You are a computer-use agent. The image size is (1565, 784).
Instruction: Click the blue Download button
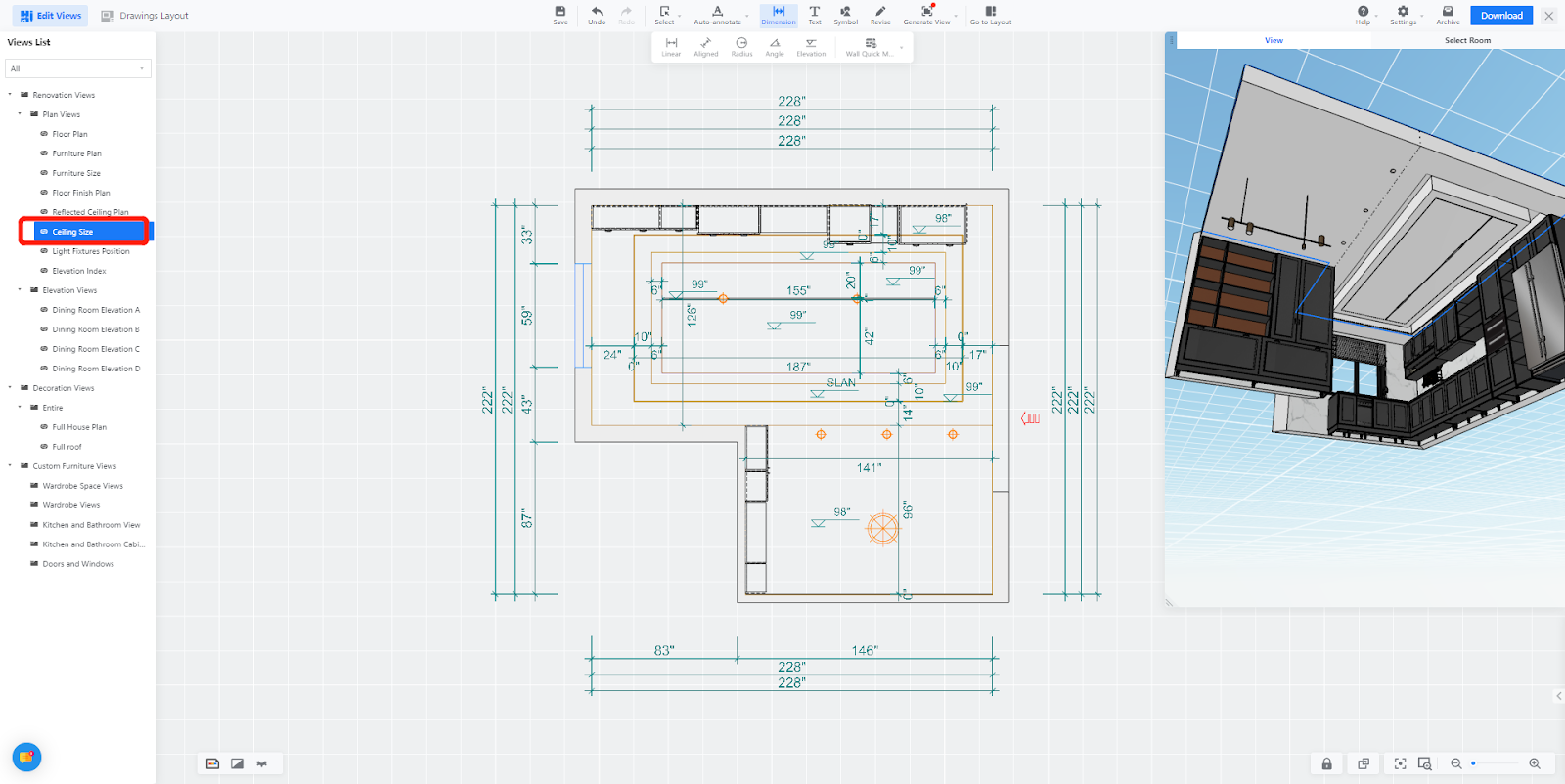point(1501,16)
